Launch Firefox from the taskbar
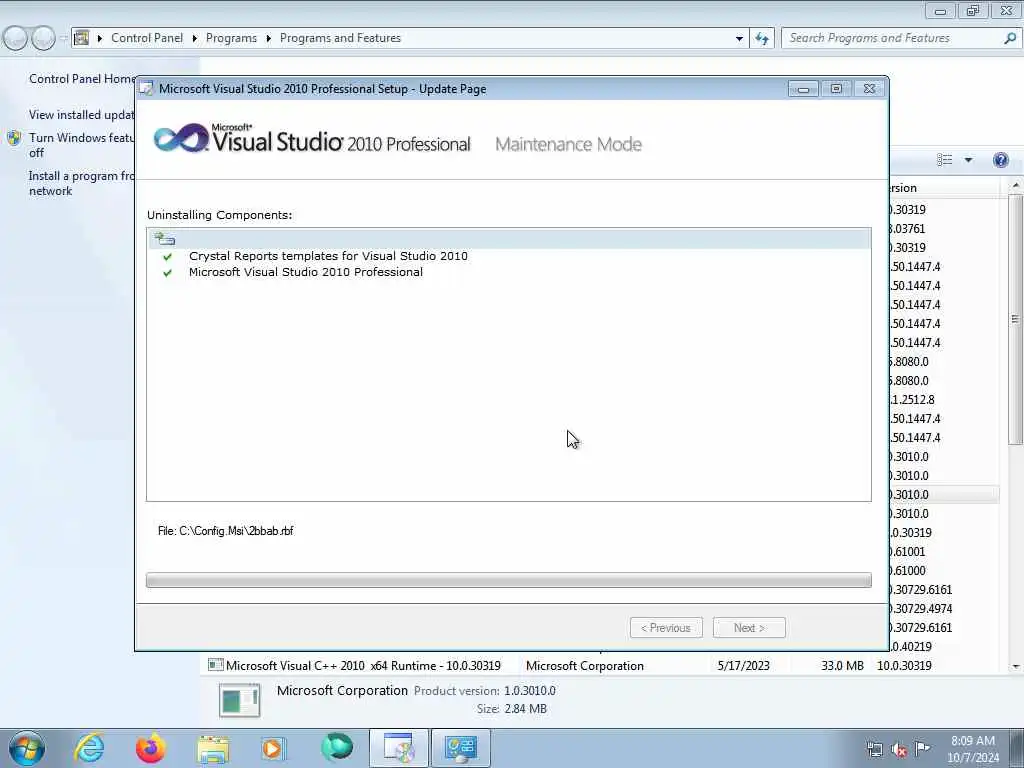The image size is (1024, 768). coord(150,748)
